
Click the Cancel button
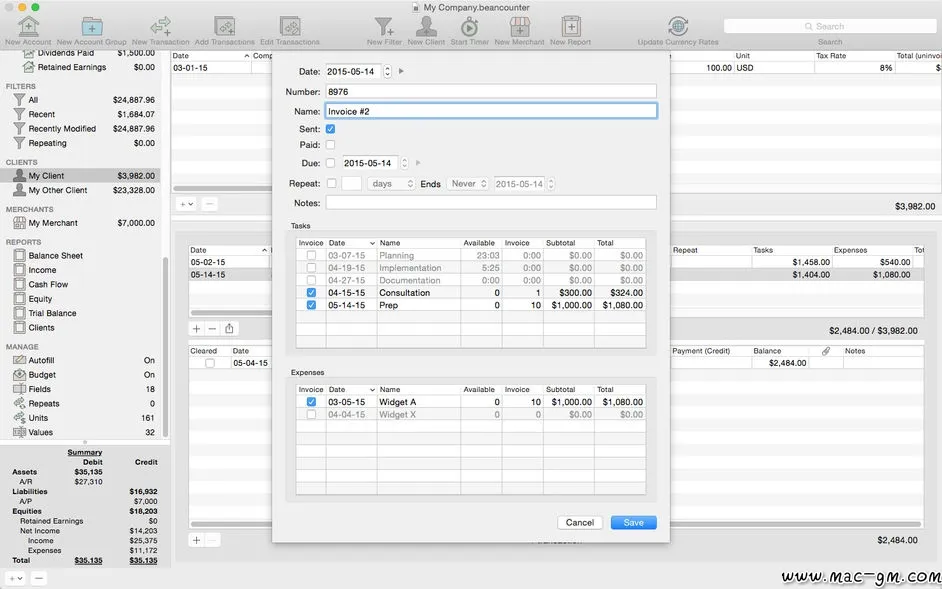coord(580,523)
